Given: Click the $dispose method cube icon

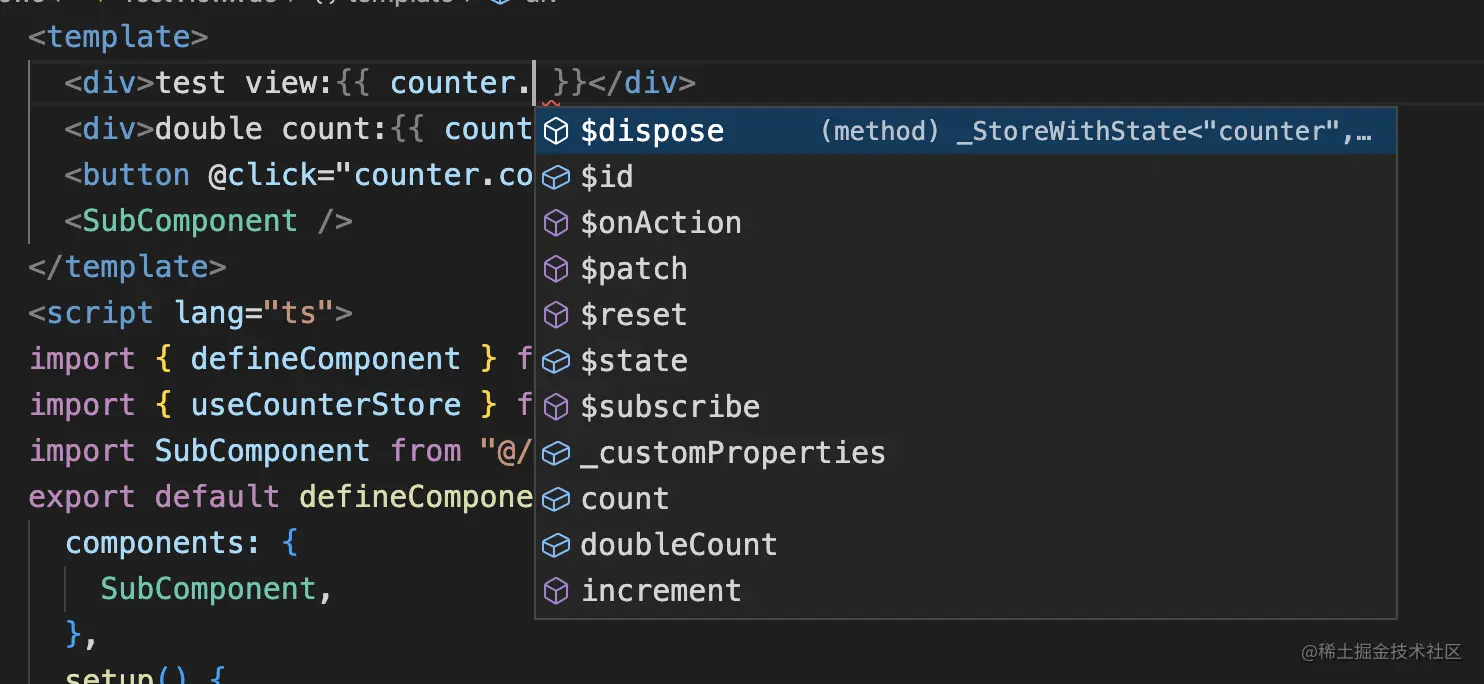Looking at the screenshot, I should [556, 131].
